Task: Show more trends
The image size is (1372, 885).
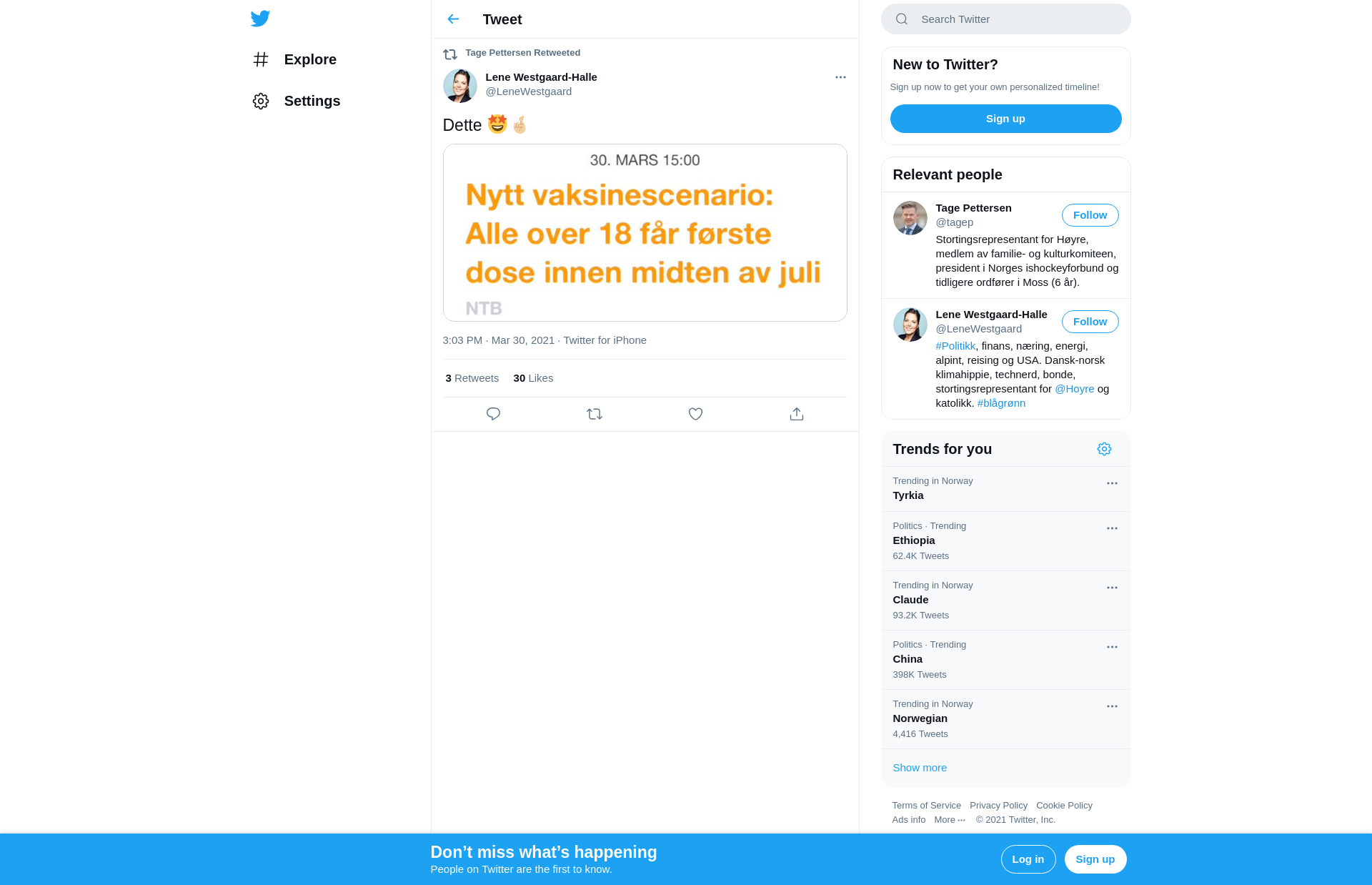Action: click(919, 768)
